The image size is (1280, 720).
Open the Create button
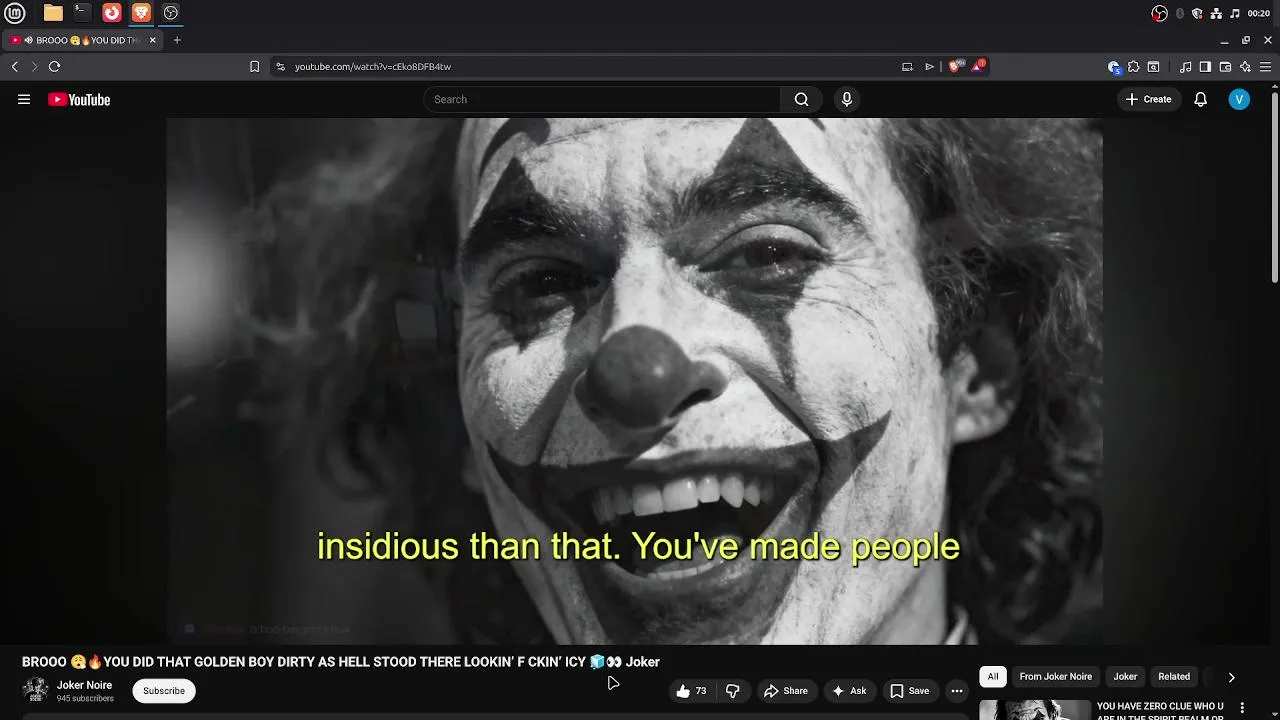(1148, 99)
